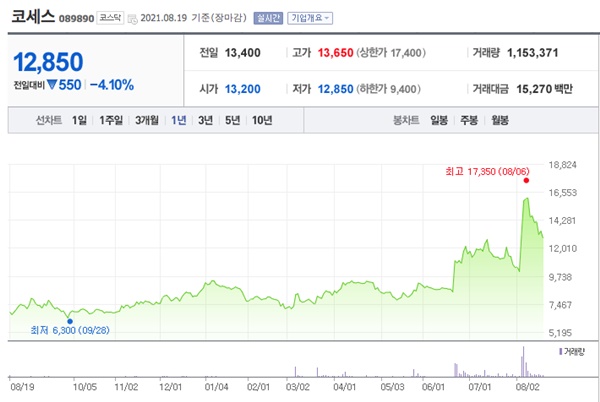Click the 봉차트 label
This screenshot has width=600, height=402.
[406, 120]
